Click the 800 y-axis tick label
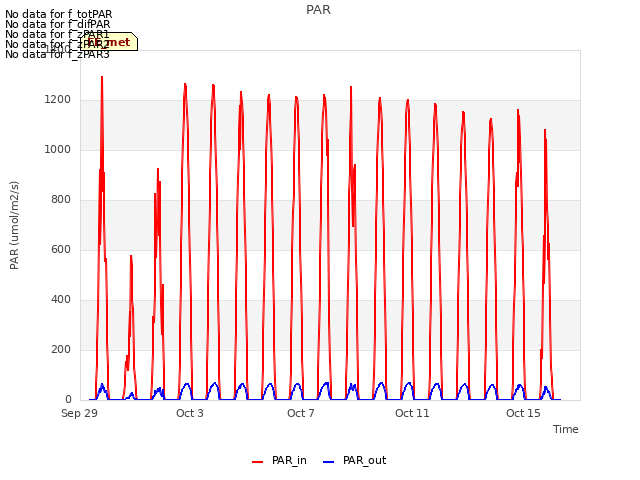640x480 pixels. pyautogui.click(x=61, y=200)
